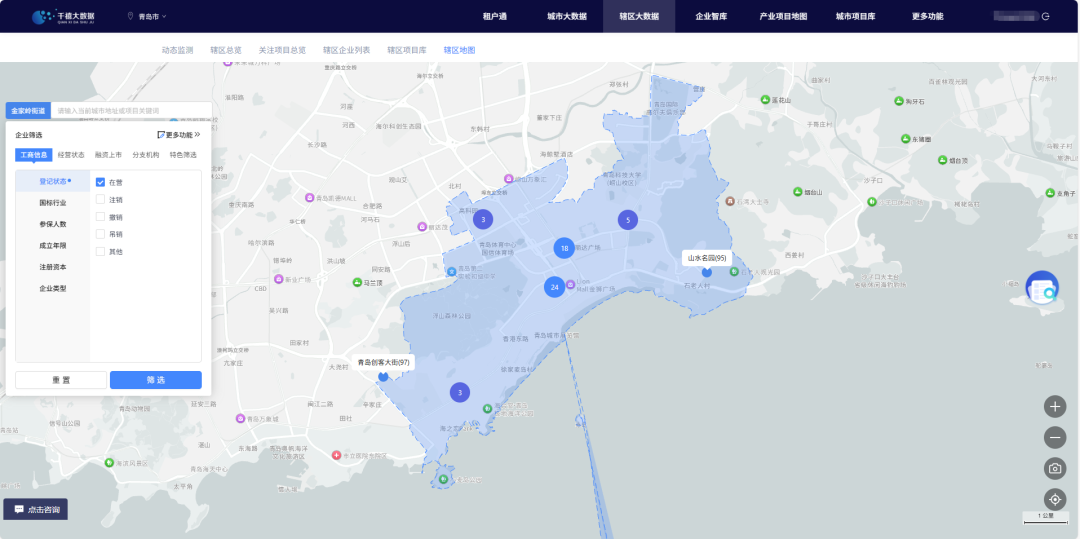The width and height of the screenshot is (1080, 539).
Task: Recenter map using the locate target icon
Action: 1055,499
